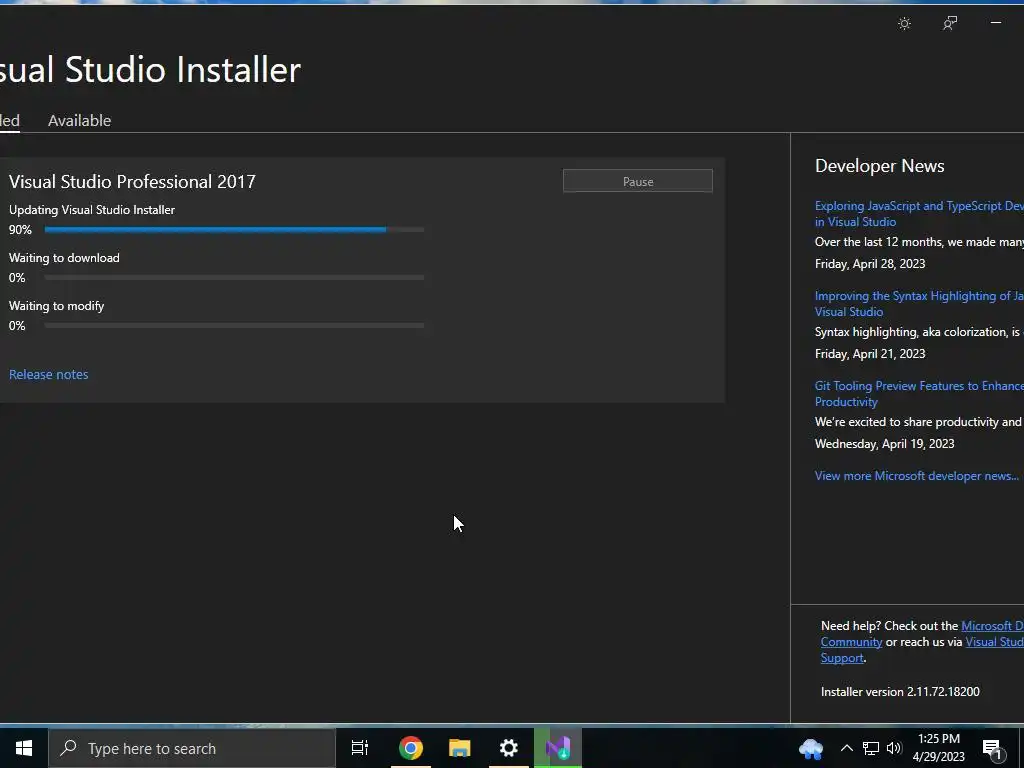
Task: Click the 90% progress value
Action: 20,230
